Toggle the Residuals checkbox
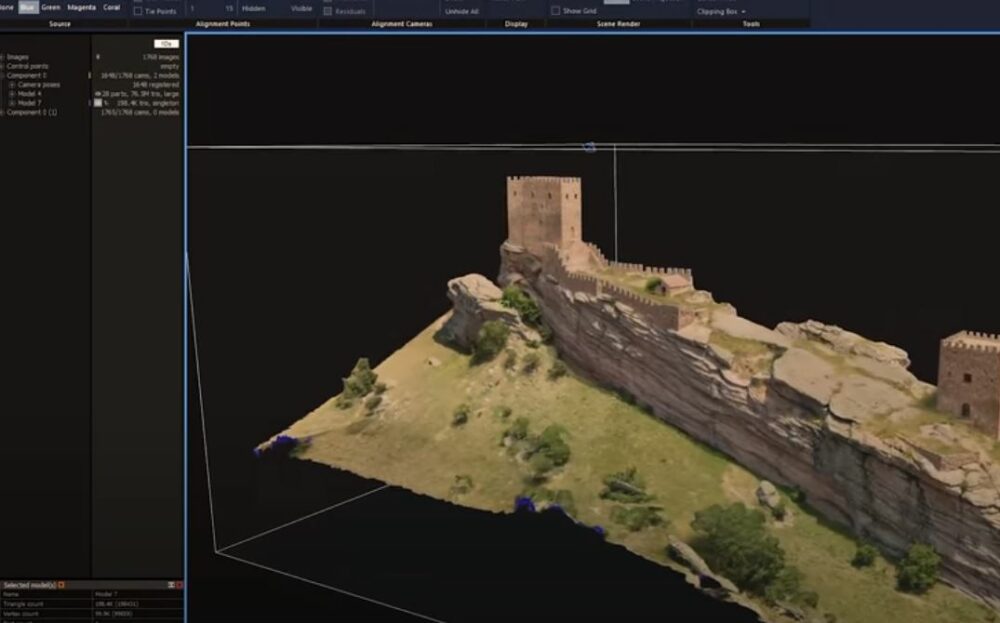 tap(327, 11)
